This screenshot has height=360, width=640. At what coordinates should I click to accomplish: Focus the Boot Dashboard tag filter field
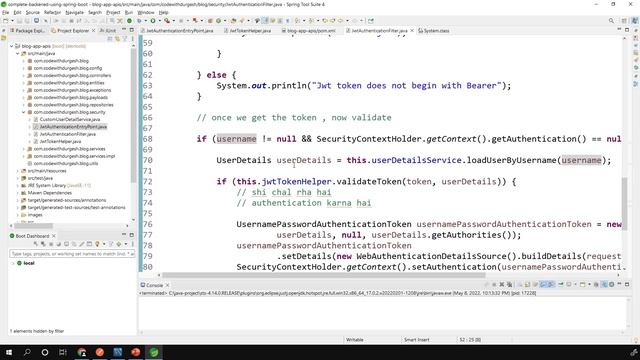pyautogui.click(x=72, y=254)
